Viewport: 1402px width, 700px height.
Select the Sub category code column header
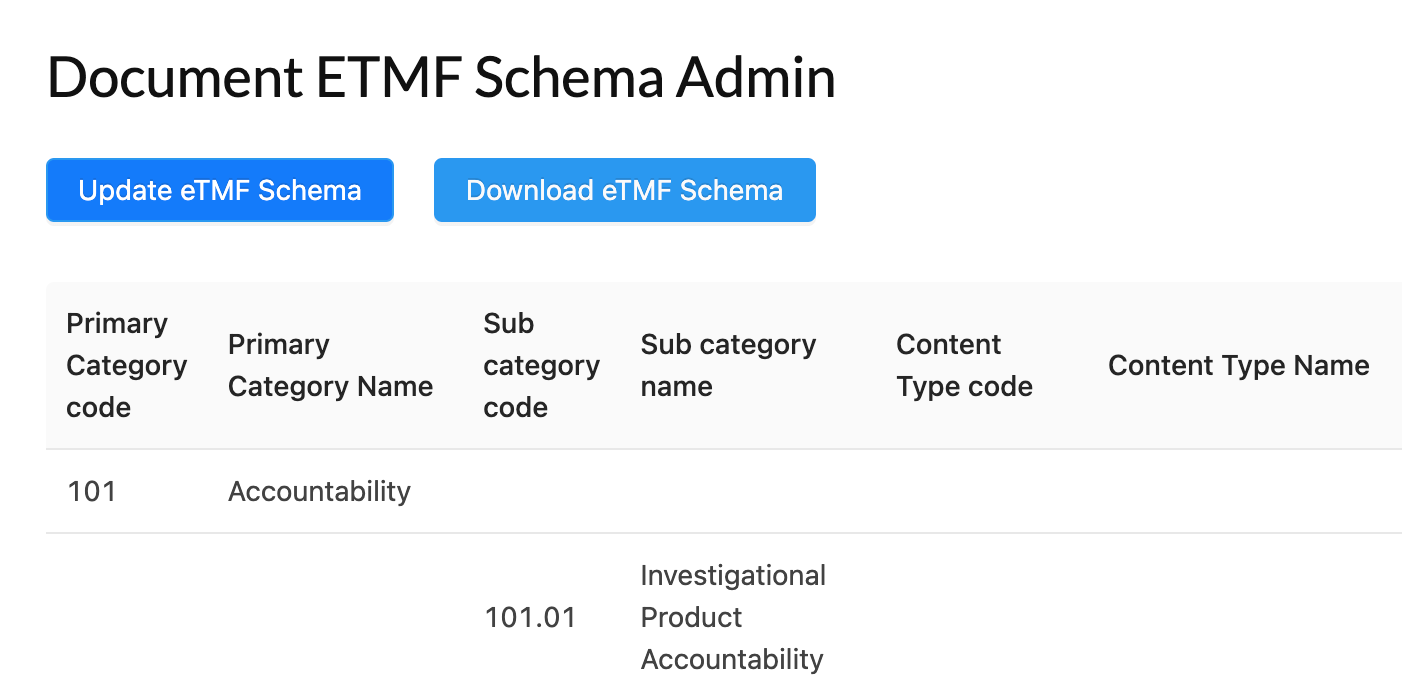(x=541, y=366)
